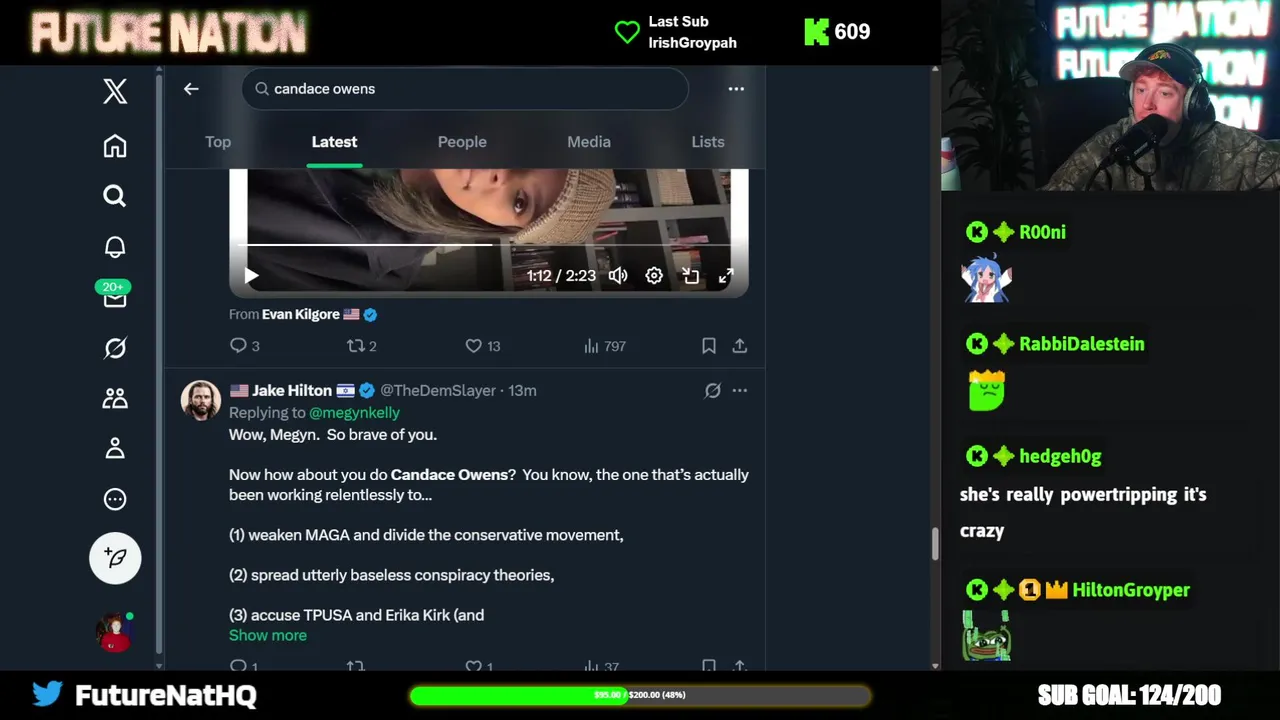Click the Kick logo with 609 count
The height and width of the screenshot is (720, 1280).
pos(837,32)
